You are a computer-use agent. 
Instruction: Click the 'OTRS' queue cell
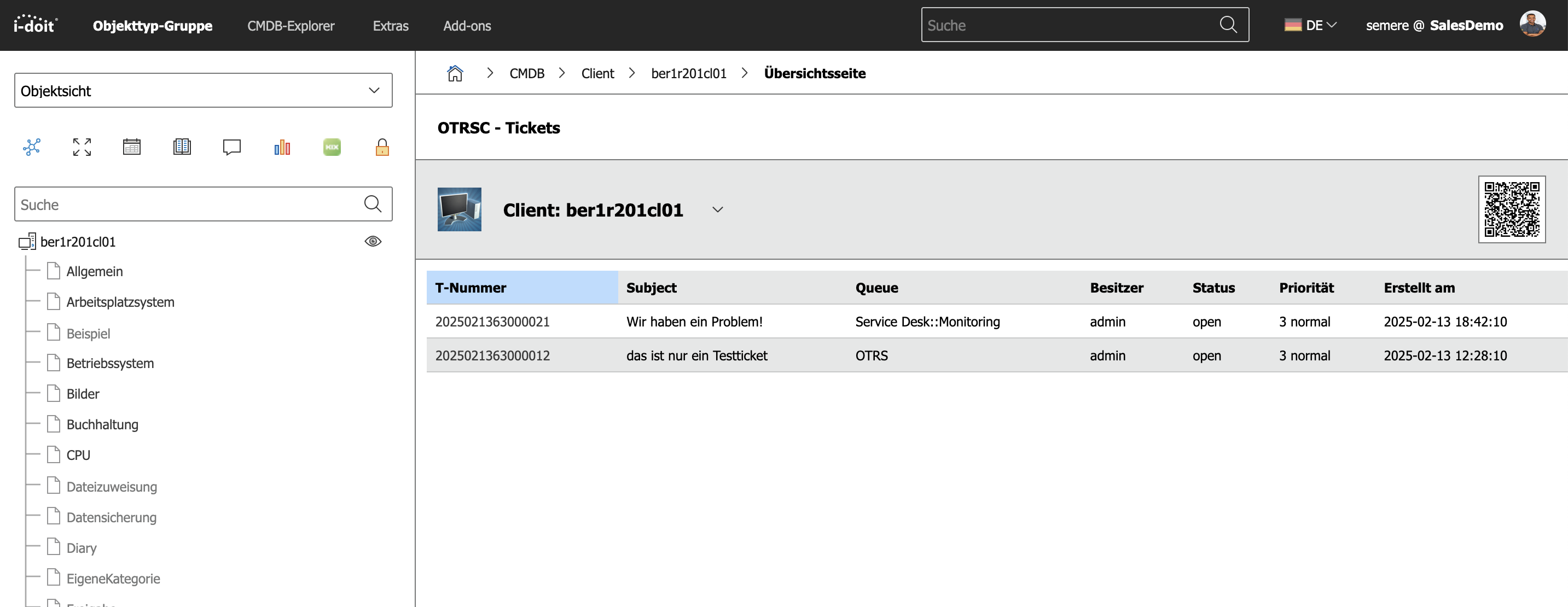tap(871, 355)
